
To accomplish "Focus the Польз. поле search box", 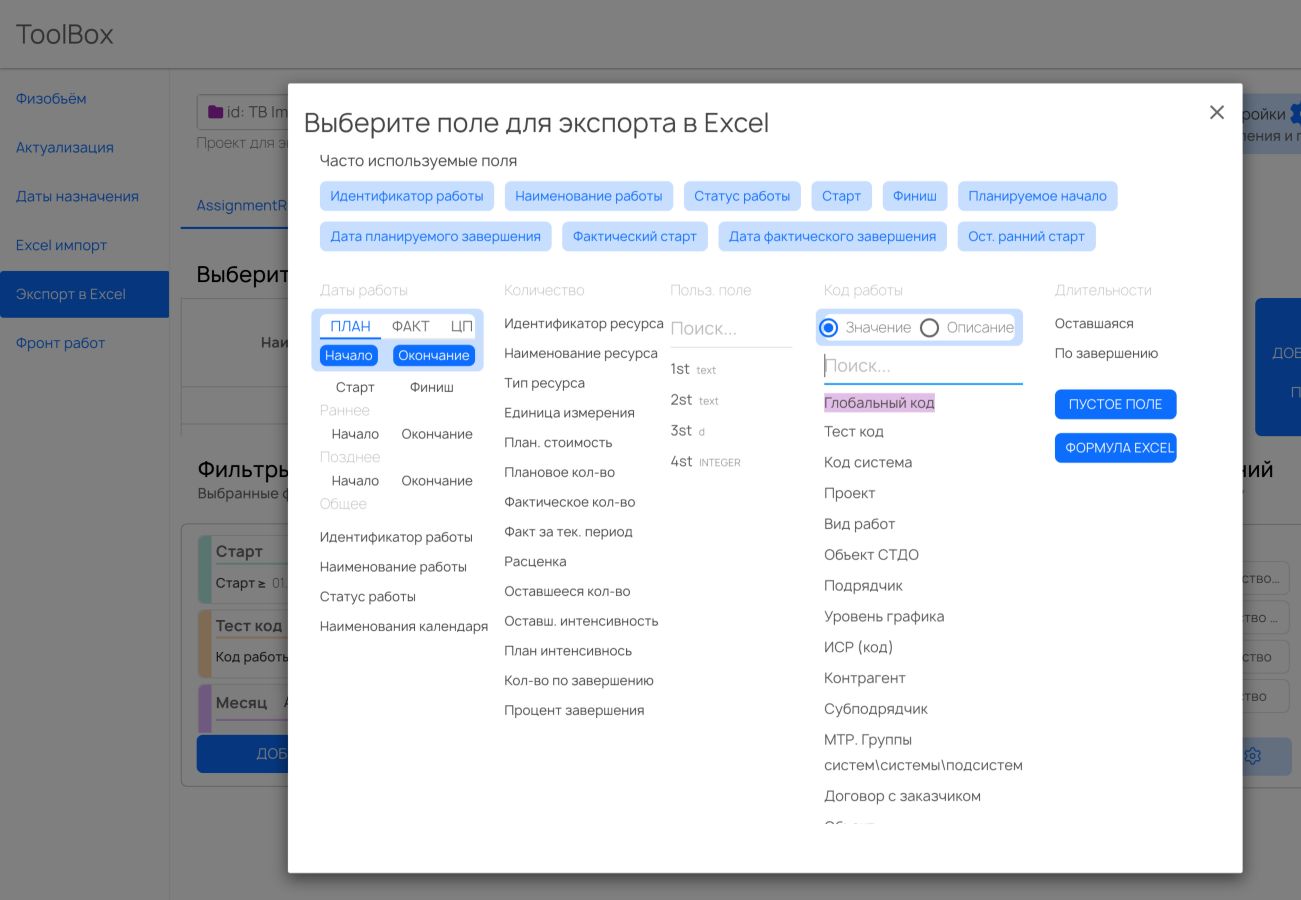I will [731, 329].
